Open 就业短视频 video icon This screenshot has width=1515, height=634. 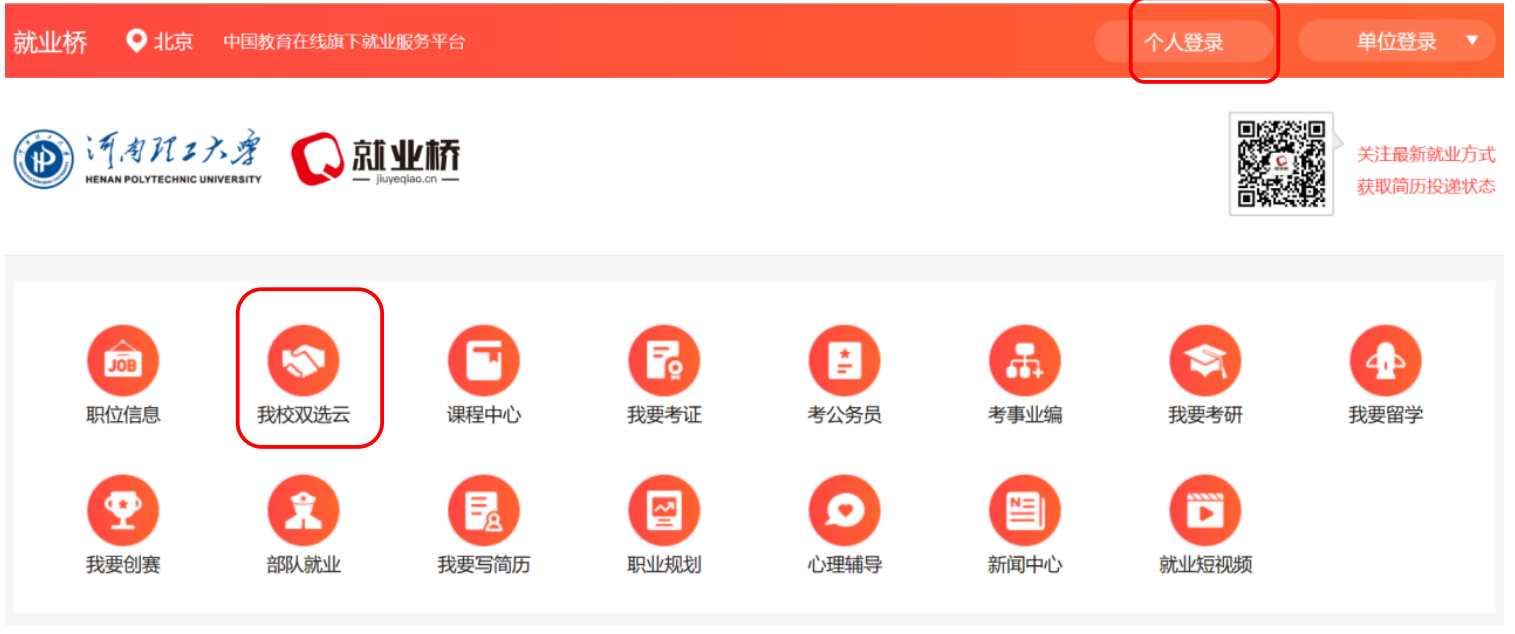(1205, 511)
